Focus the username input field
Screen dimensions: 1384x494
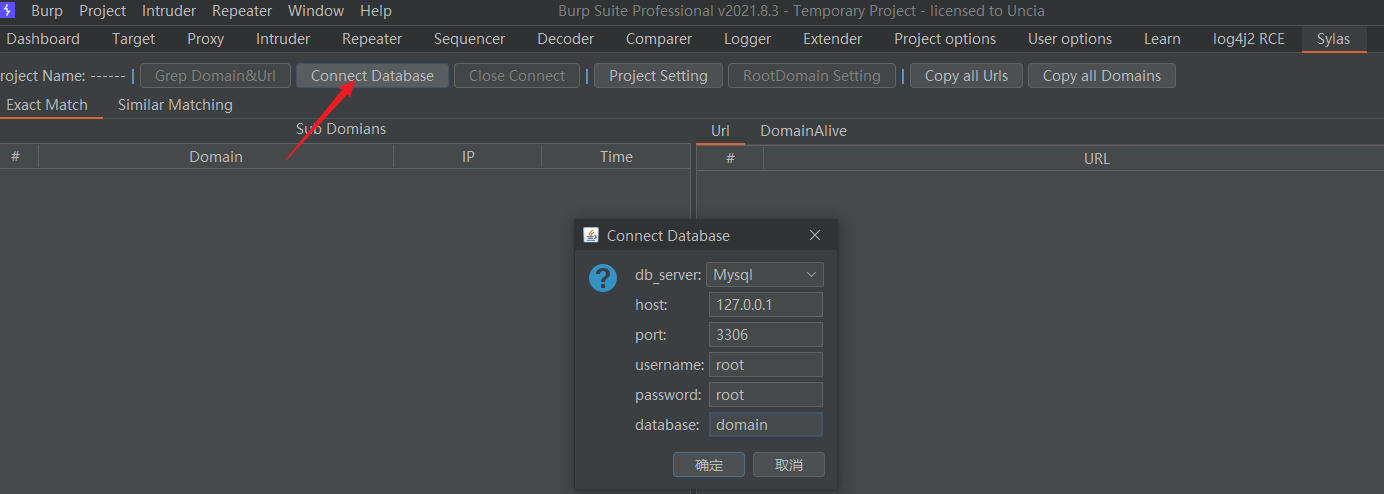point(766,365)
